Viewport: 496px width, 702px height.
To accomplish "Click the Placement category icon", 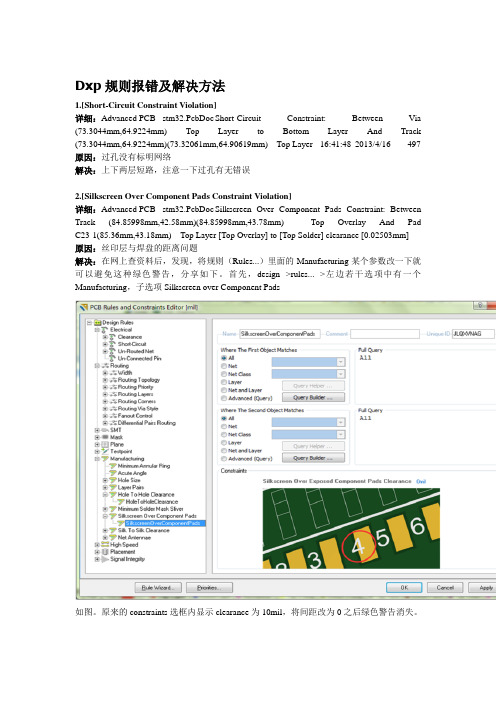I will point(105,552).
